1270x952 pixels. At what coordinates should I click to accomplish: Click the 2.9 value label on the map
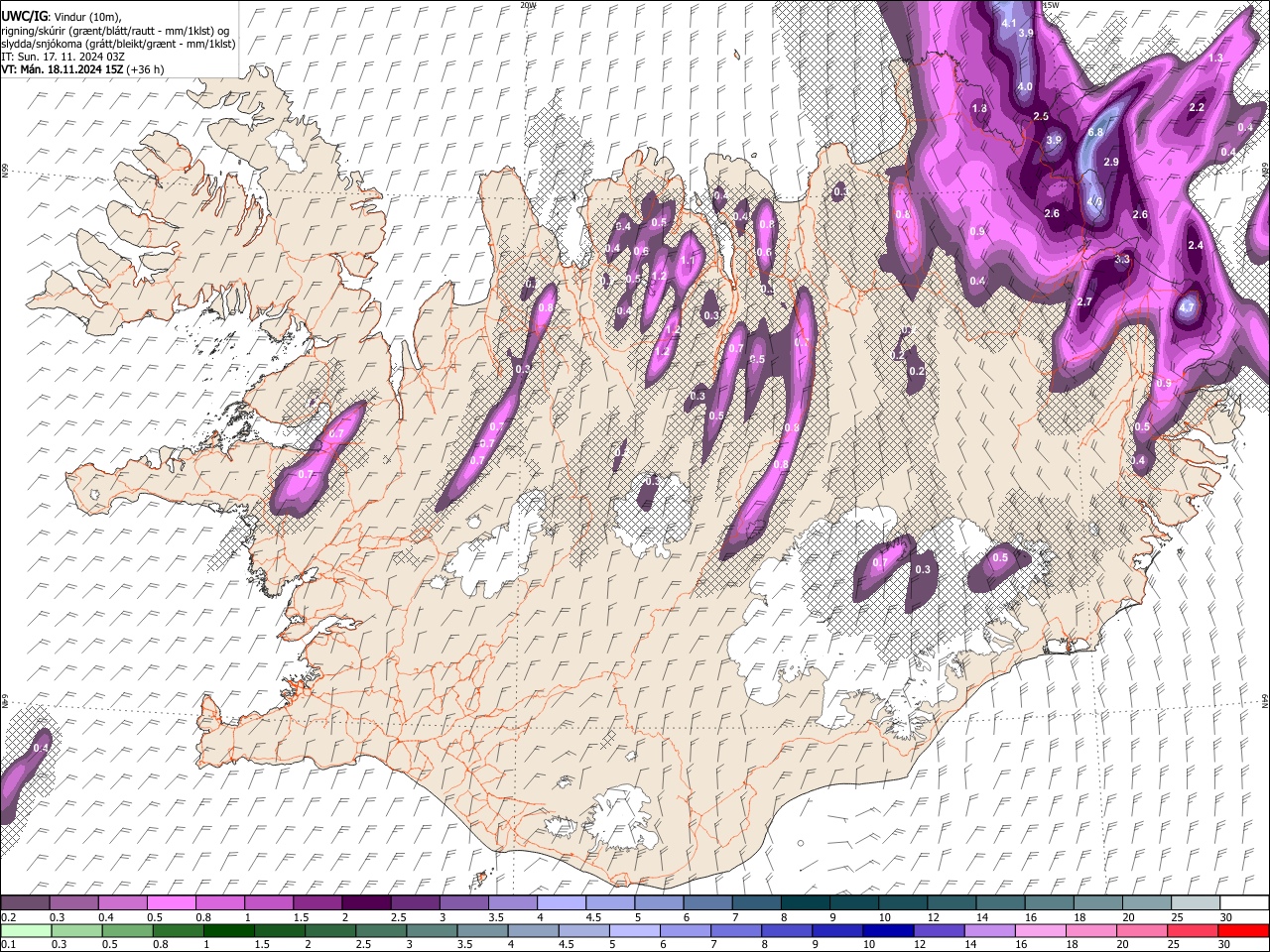(1111, 162)
